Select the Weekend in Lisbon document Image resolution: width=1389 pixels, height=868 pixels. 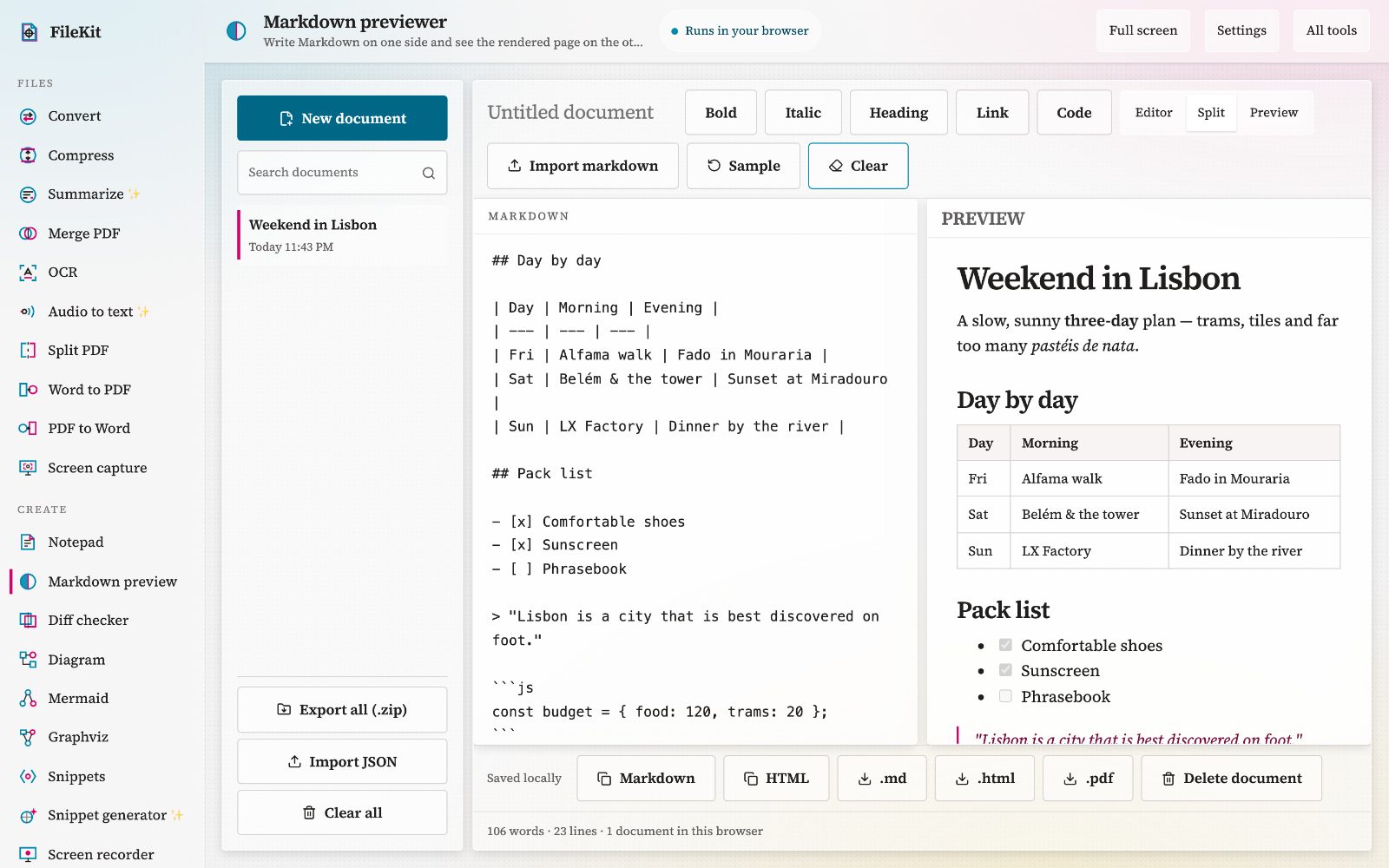(342, 234)
